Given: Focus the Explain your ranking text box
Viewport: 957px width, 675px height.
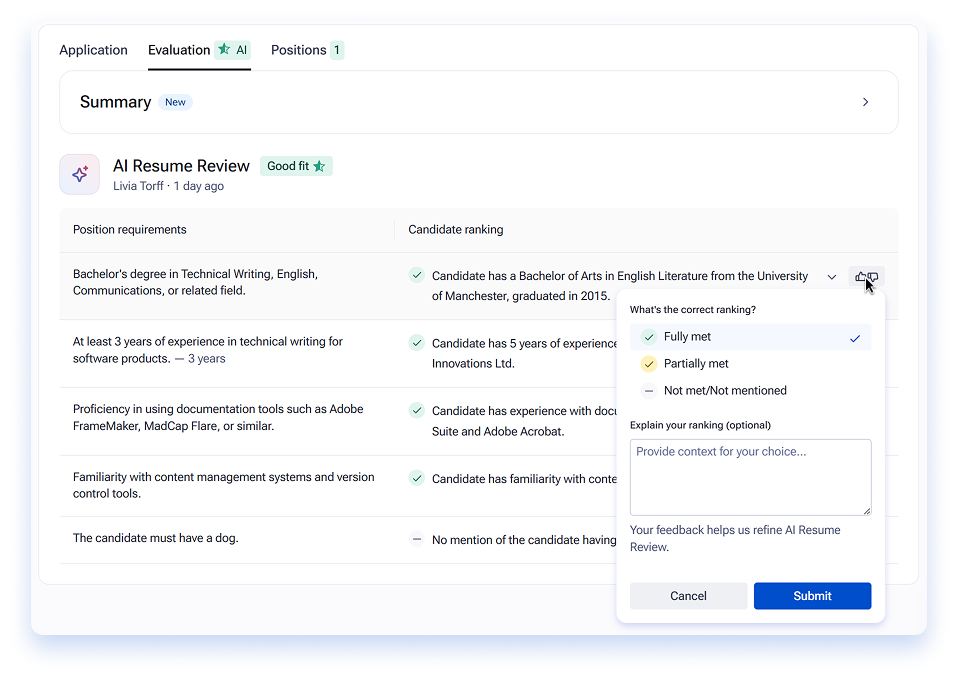Looking at the screenshot, I should 750,477.
